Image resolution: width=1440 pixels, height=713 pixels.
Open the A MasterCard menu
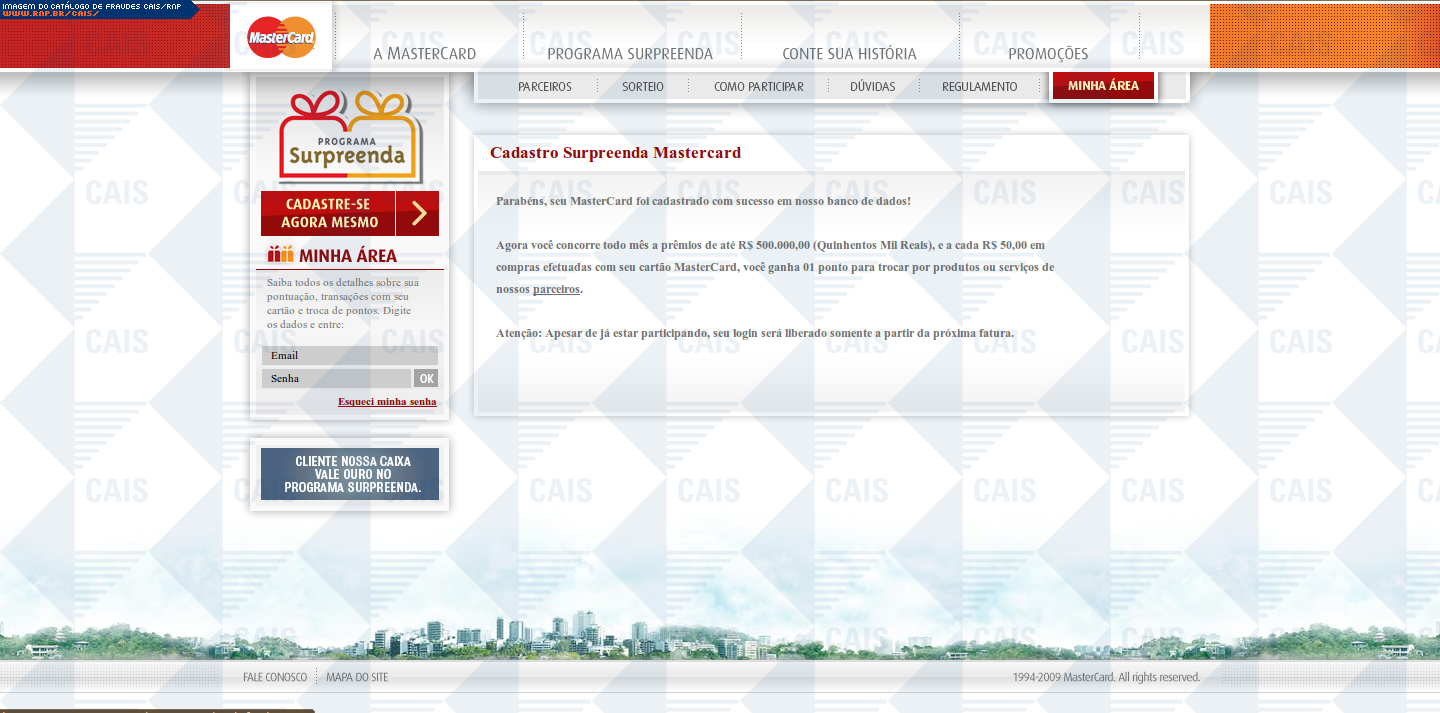(x=424, y=54)
